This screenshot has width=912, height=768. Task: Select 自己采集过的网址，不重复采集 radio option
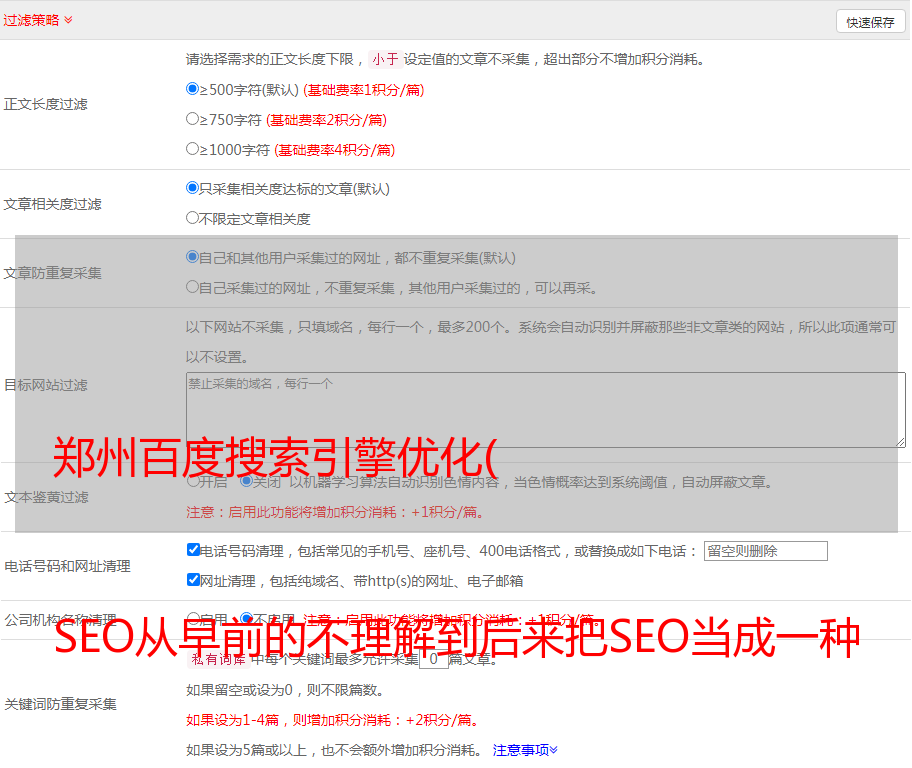tap(193, 287)
